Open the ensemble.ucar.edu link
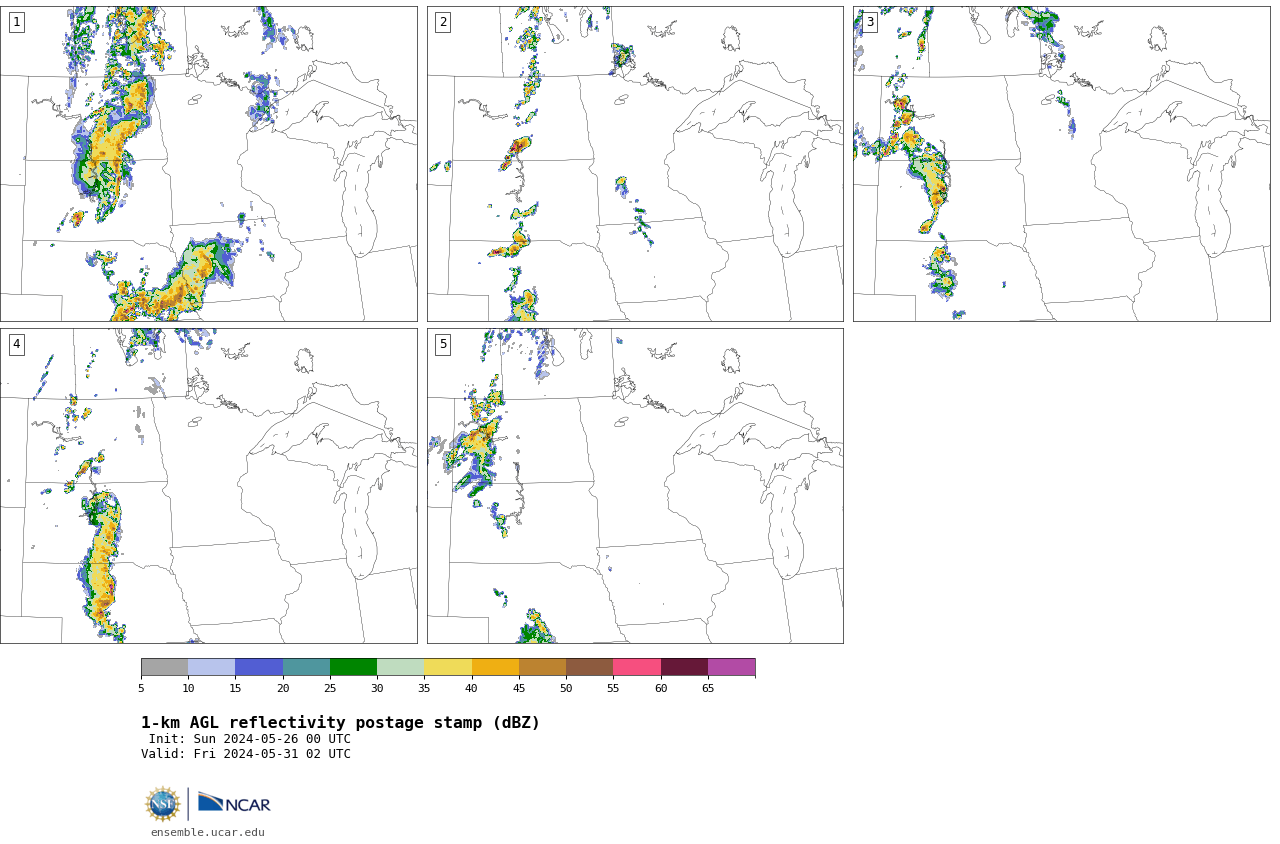The width and height of the screenshot is (1280, 844). (208, 832)
